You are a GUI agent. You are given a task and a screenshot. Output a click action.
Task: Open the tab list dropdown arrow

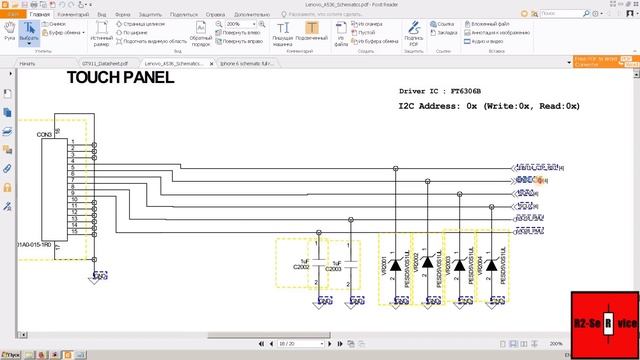[569, 62]
